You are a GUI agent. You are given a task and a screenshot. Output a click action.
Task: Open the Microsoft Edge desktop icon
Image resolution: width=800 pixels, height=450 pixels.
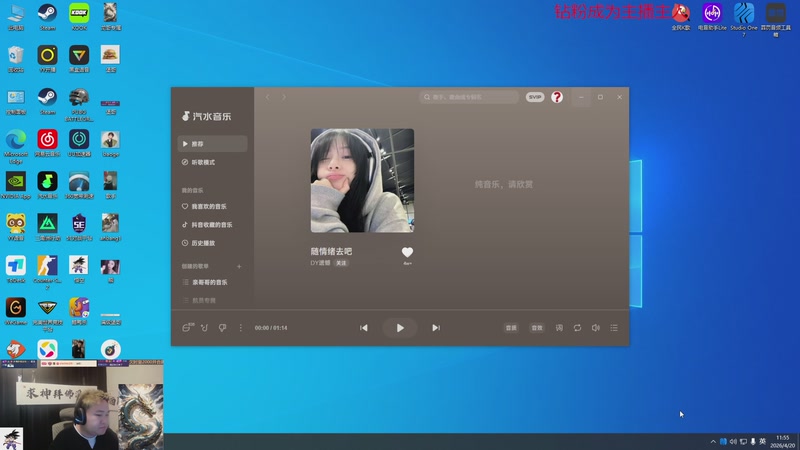(16, 146)
